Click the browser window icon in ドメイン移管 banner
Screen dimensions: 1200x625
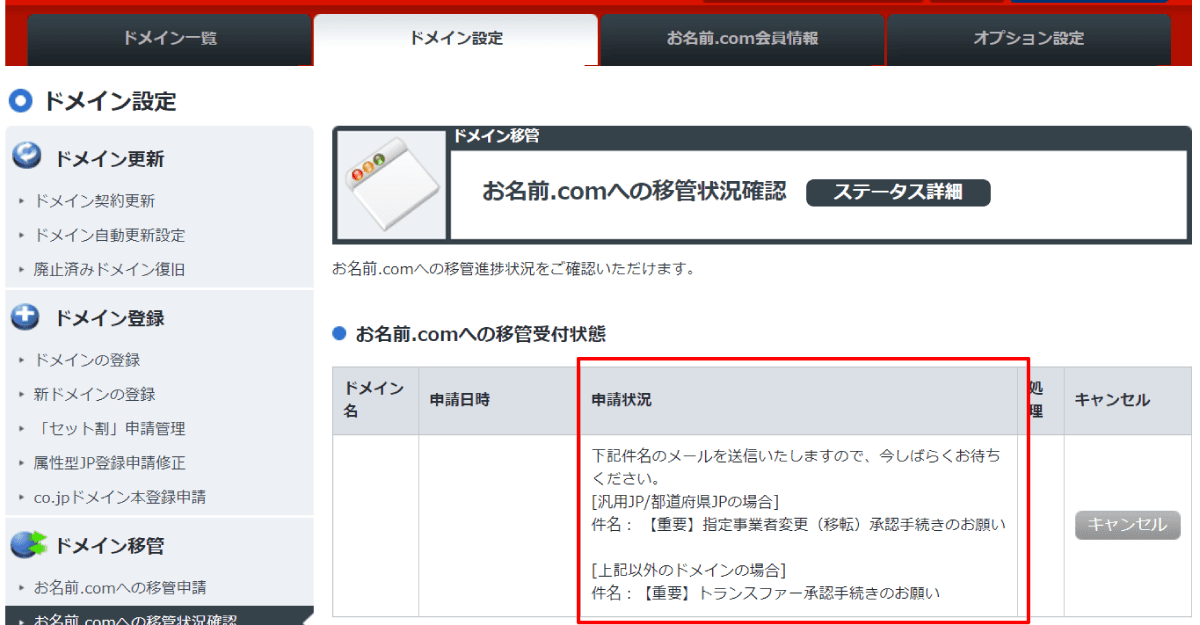click(x=391, y=185)
